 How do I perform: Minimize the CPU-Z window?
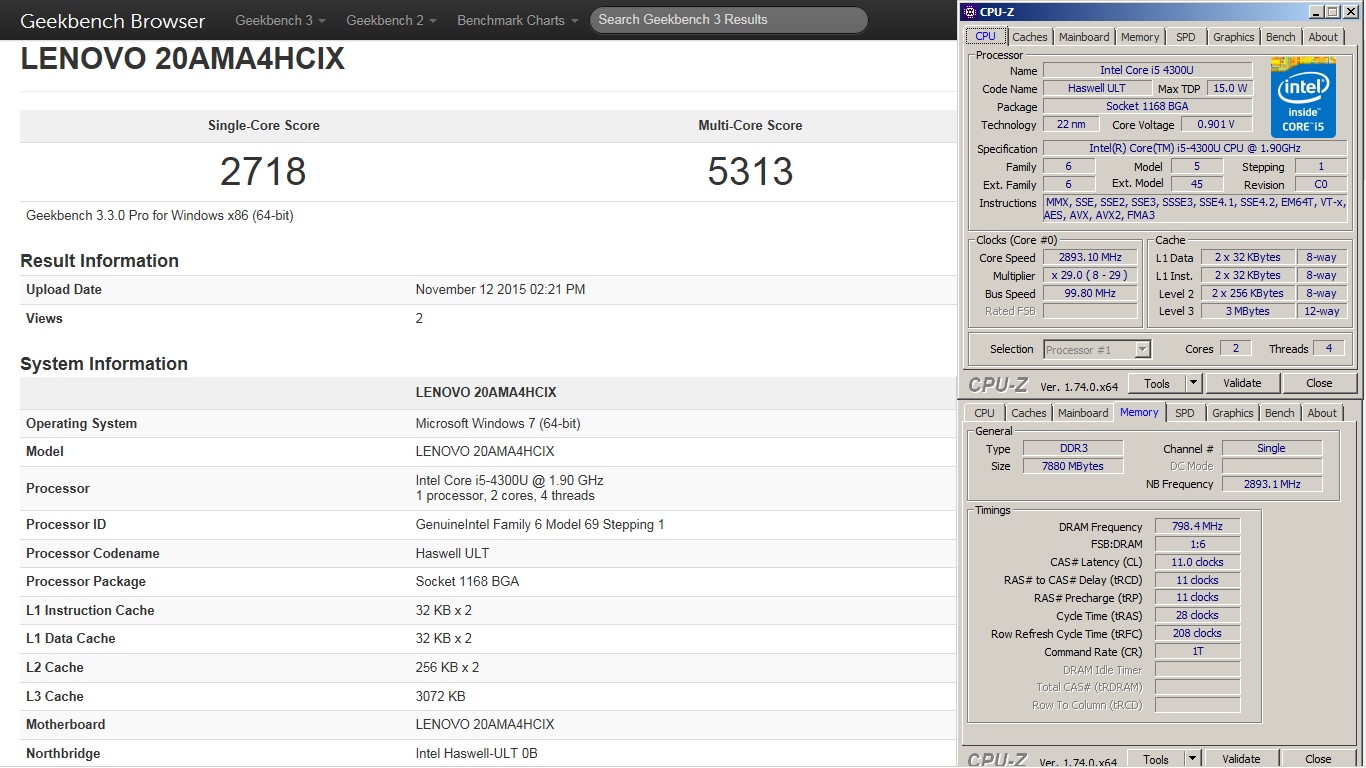[1315, 12]
